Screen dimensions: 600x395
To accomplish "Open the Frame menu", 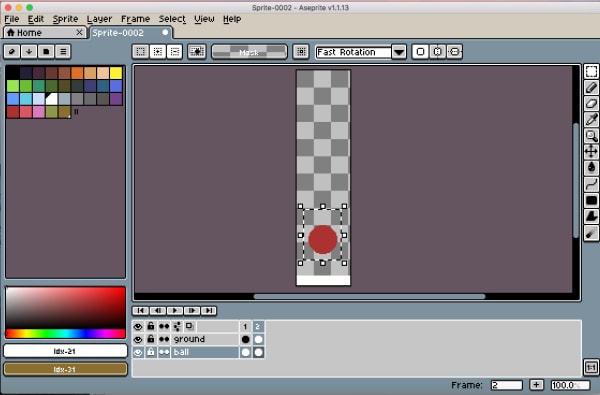I will 135,19.
